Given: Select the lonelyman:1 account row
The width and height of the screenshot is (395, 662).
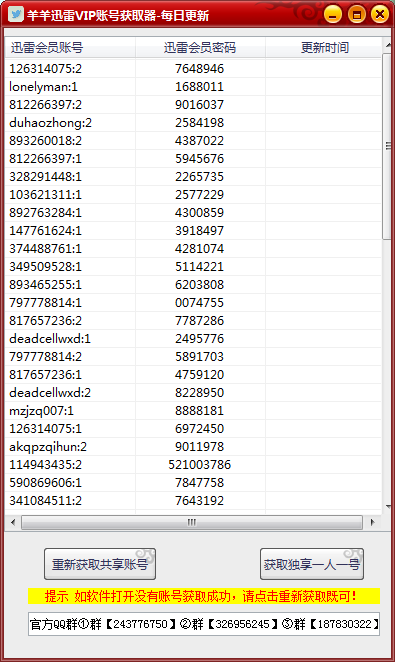Looking at the screenshot, I should tap(193, 87).
